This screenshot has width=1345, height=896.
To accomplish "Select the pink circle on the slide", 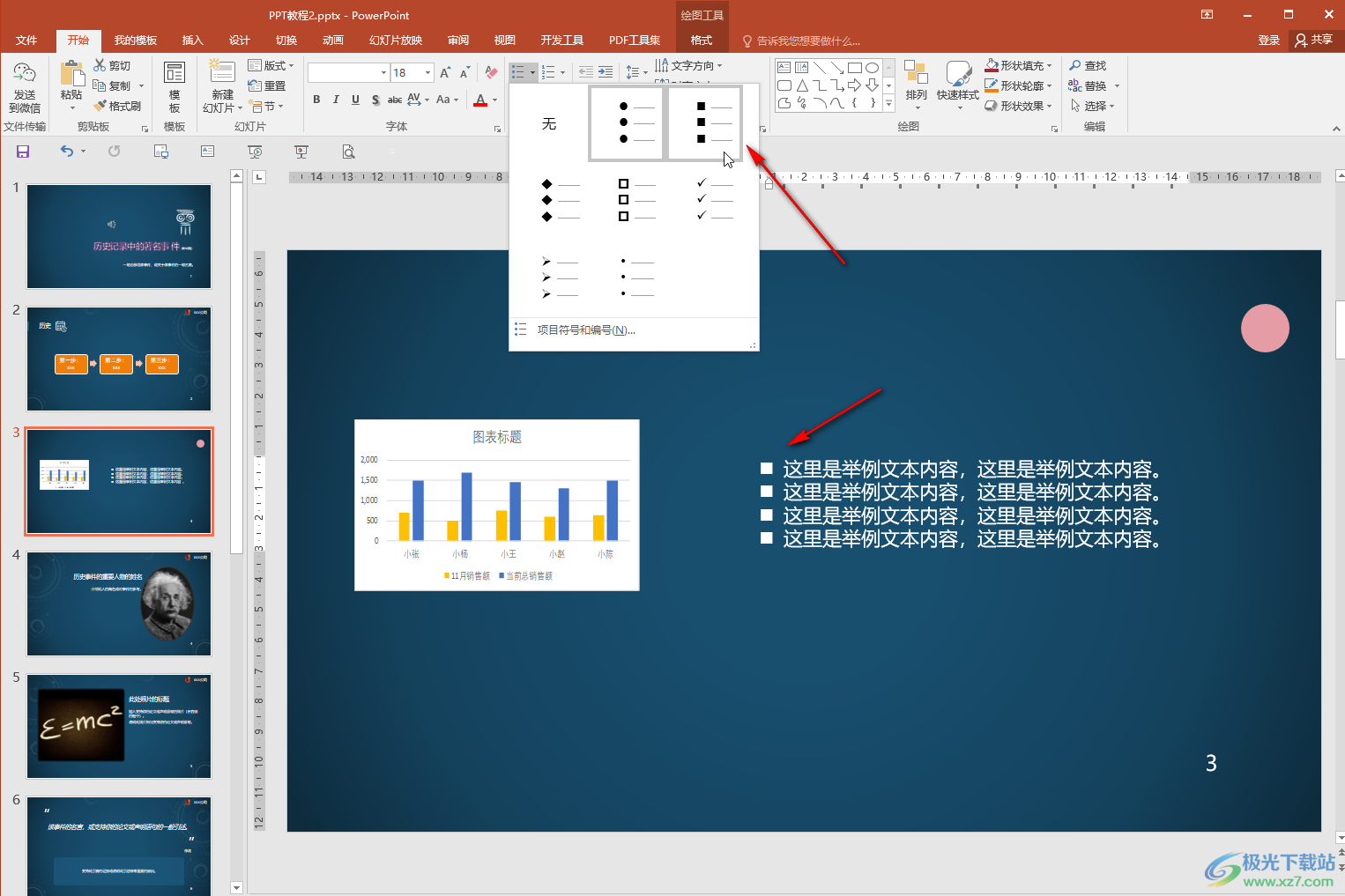I will coord(1265,328).
